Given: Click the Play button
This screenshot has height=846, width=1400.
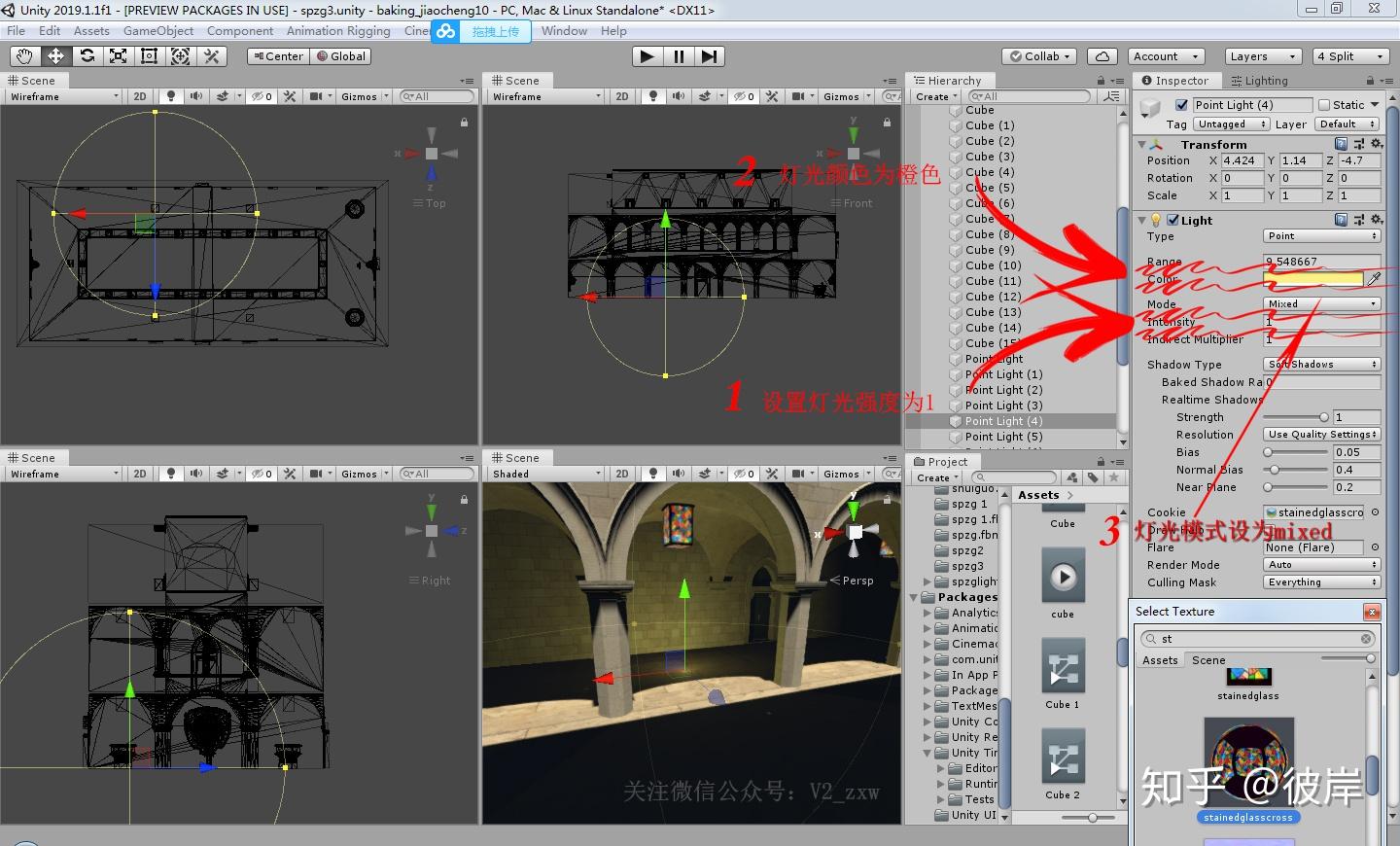Looking at the screenshot, I should coord(647,56).
